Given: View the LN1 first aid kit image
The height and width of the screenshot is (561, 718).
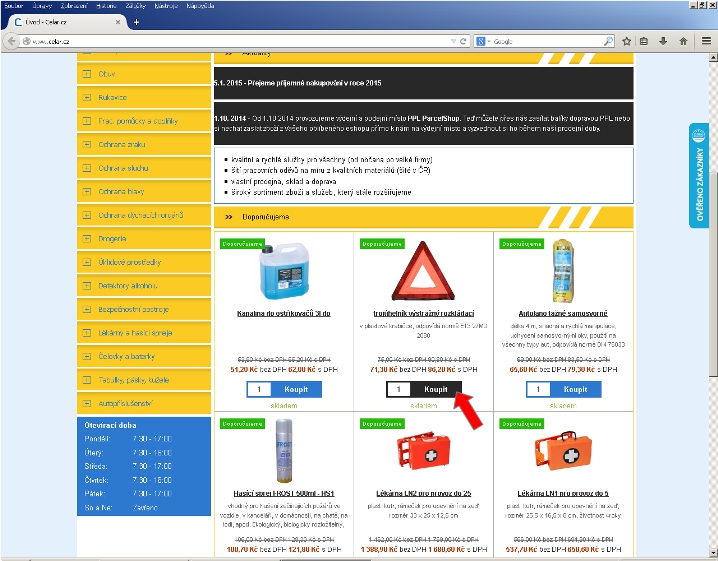Looking at the screenshot, I should (563, 451).
